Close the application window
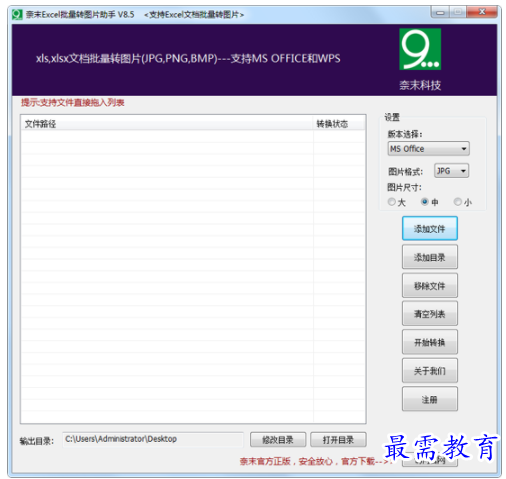Screen dimensions: 506x479 click(482, 12)
